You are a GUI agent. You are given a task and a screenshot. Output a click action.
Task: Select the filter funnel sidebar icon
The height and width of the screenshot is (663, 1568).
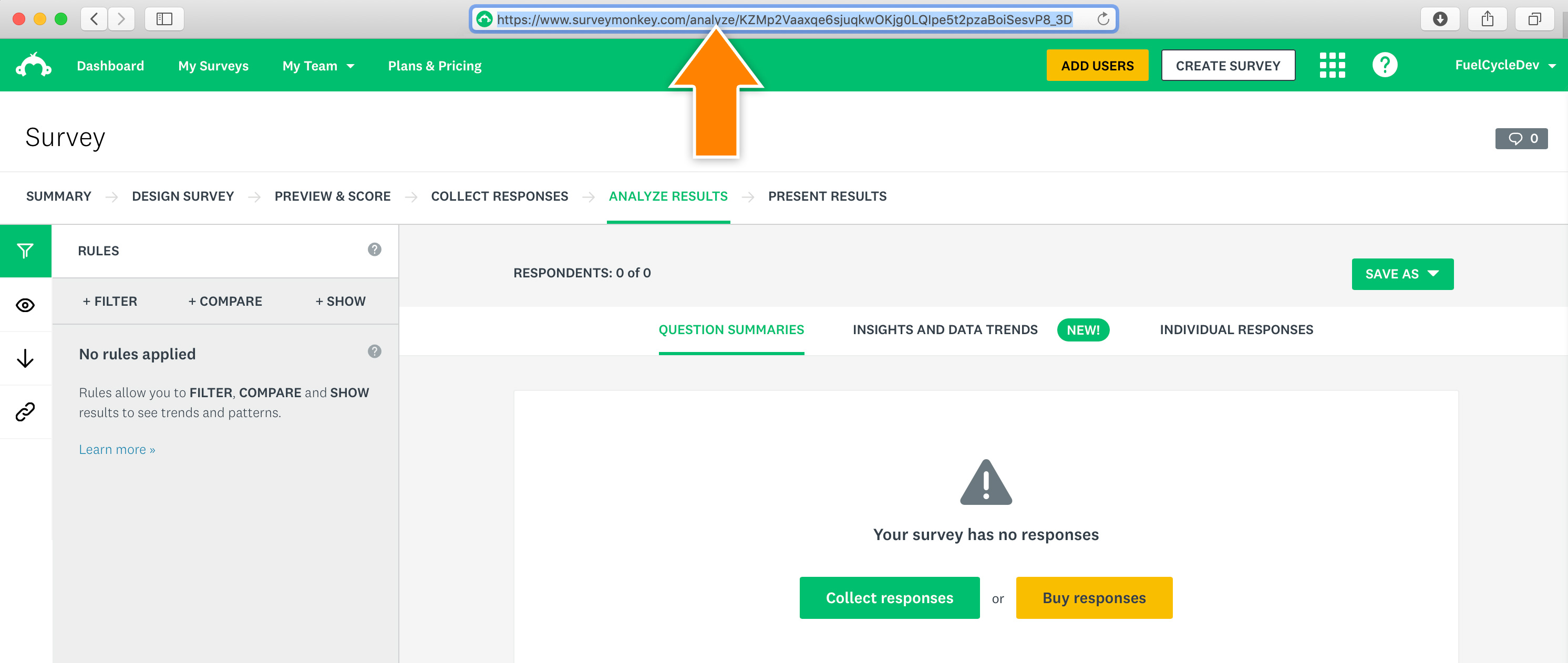click(x=26, y=251)
